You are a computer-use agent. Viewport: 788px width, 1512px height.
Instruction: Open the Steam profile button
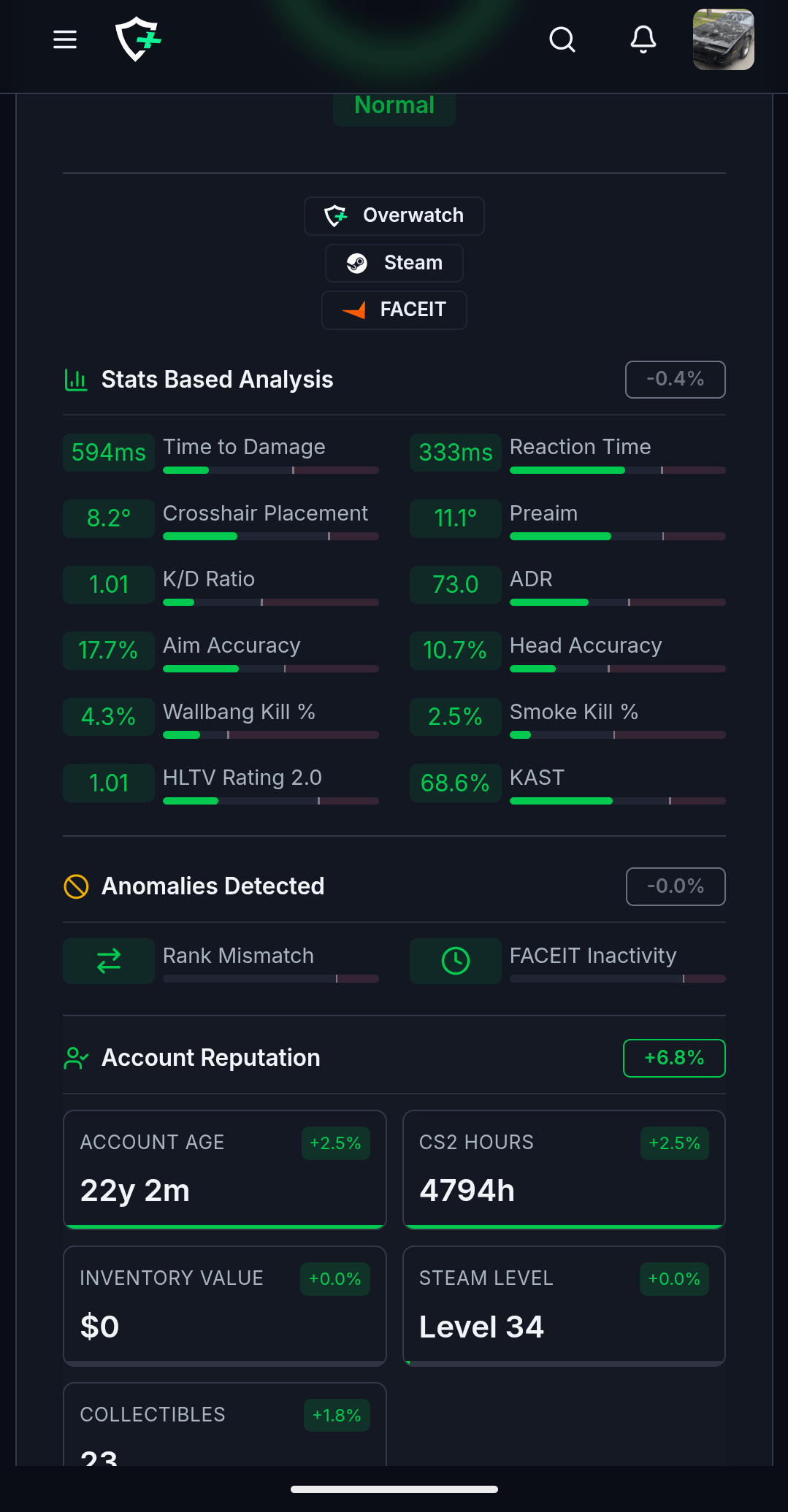(x=394, y=263)
